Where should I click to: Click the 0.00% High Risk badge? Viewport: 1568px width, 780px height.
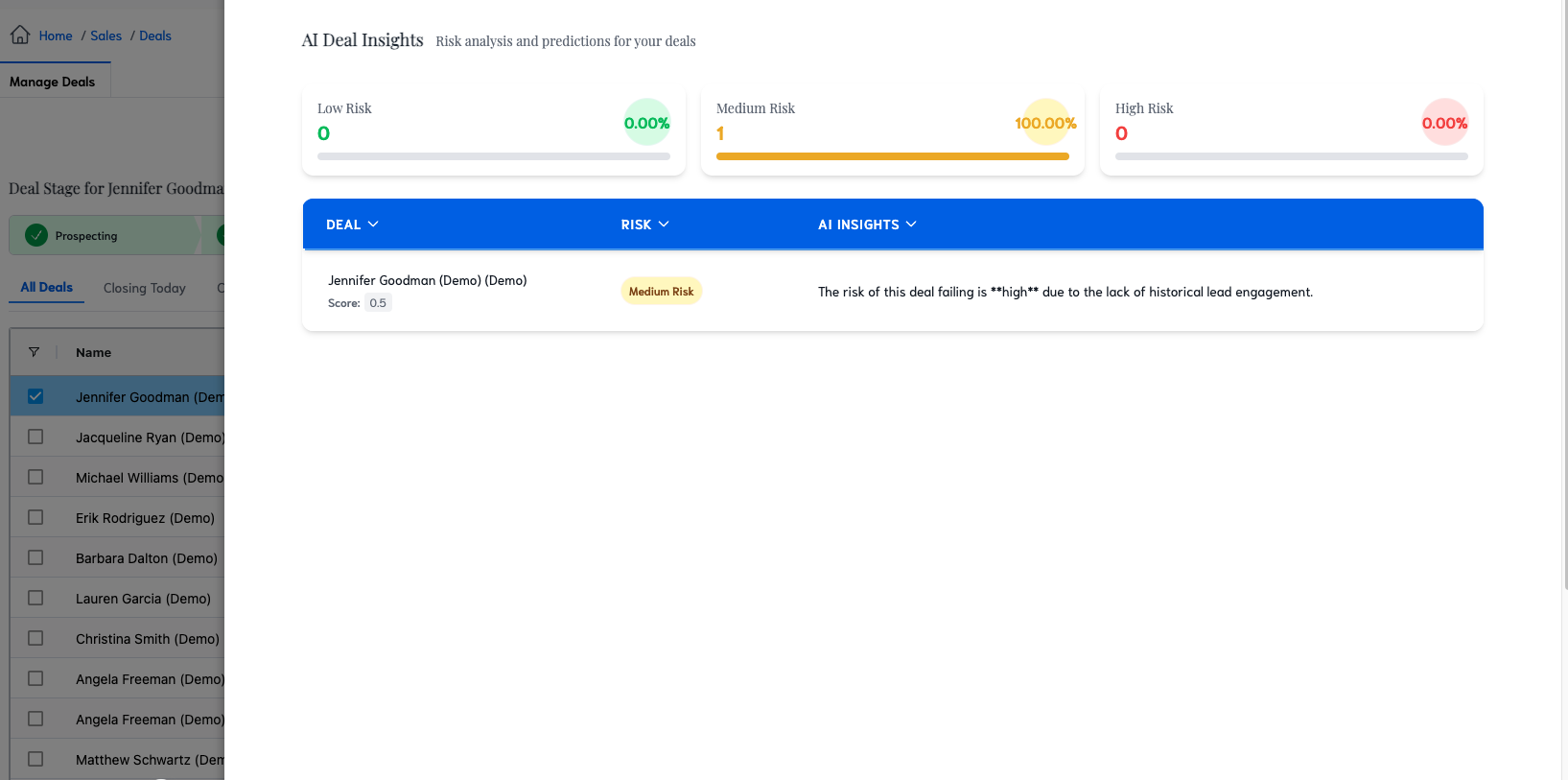pyautogui.click(x=1444, y=123)
